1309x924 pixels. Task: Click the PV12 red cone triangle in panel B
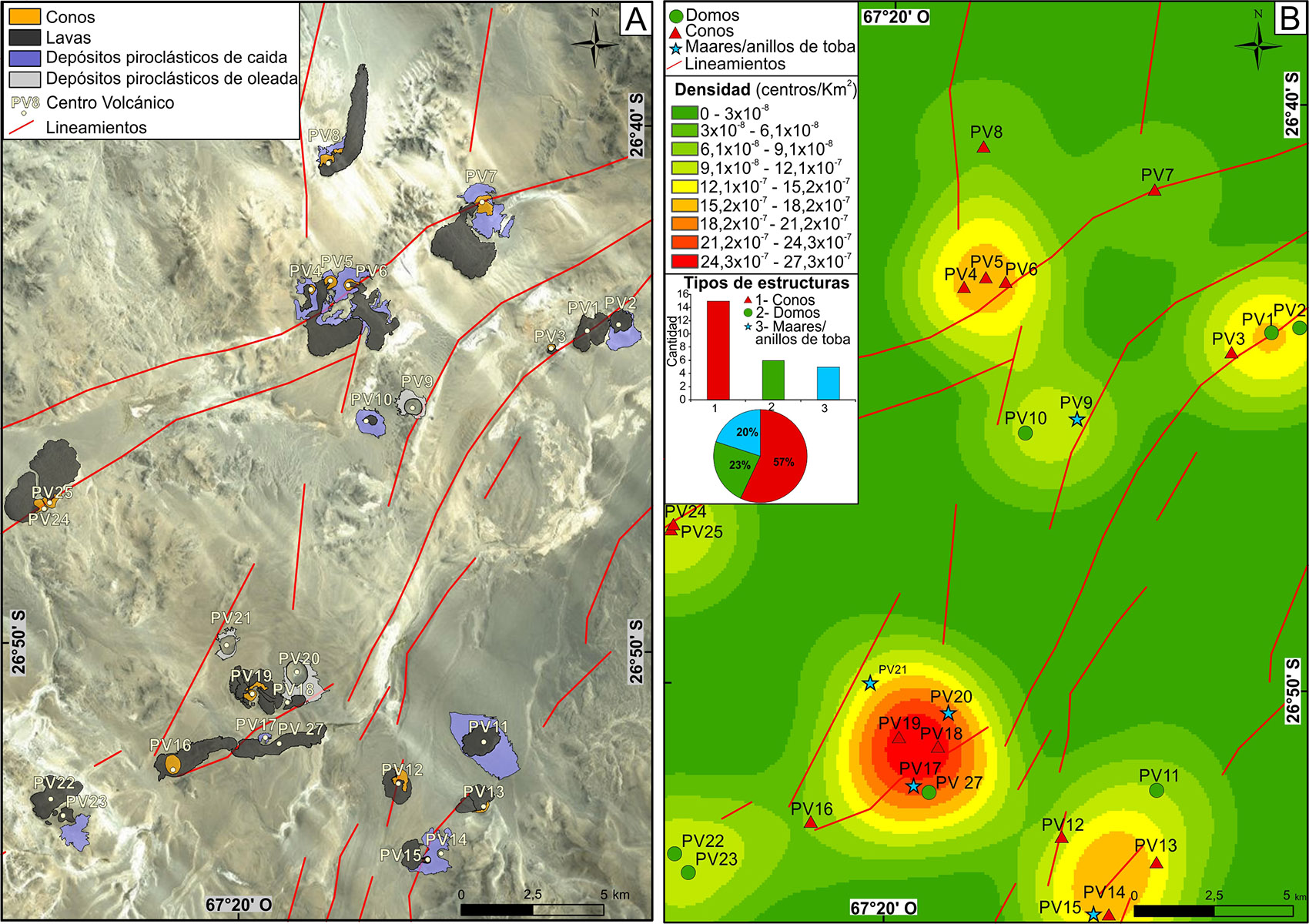pyautogui.click(x=1061, y=837)
